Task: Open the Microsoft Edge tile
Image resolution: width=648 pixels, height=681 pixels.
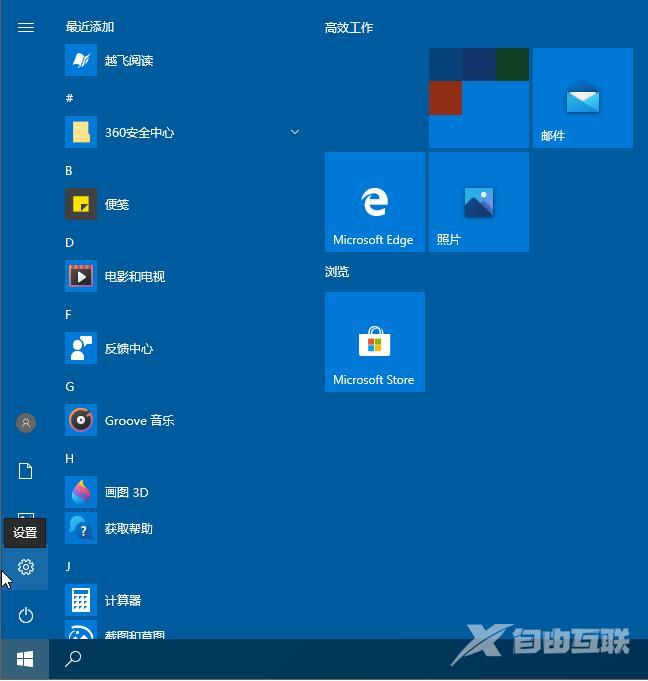Action: pyautogui.click(x=375, y=202)
